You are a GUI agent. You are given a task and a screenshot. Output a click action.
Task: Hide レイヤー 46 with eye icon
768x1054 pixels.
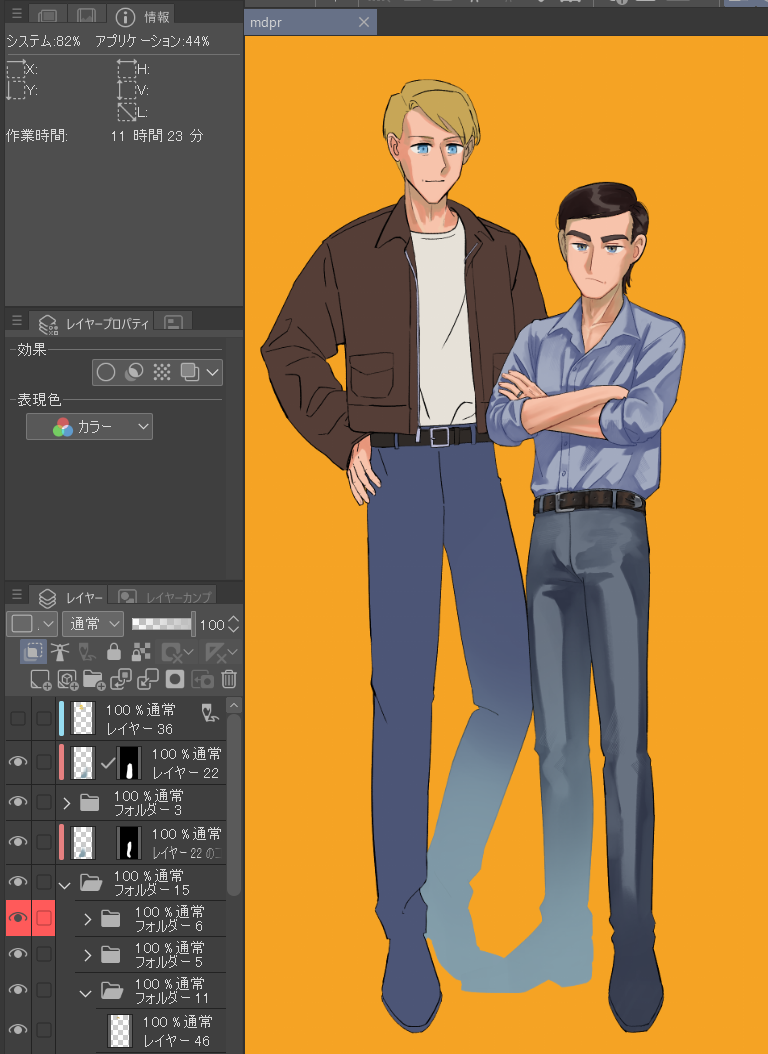point(18,1030)
